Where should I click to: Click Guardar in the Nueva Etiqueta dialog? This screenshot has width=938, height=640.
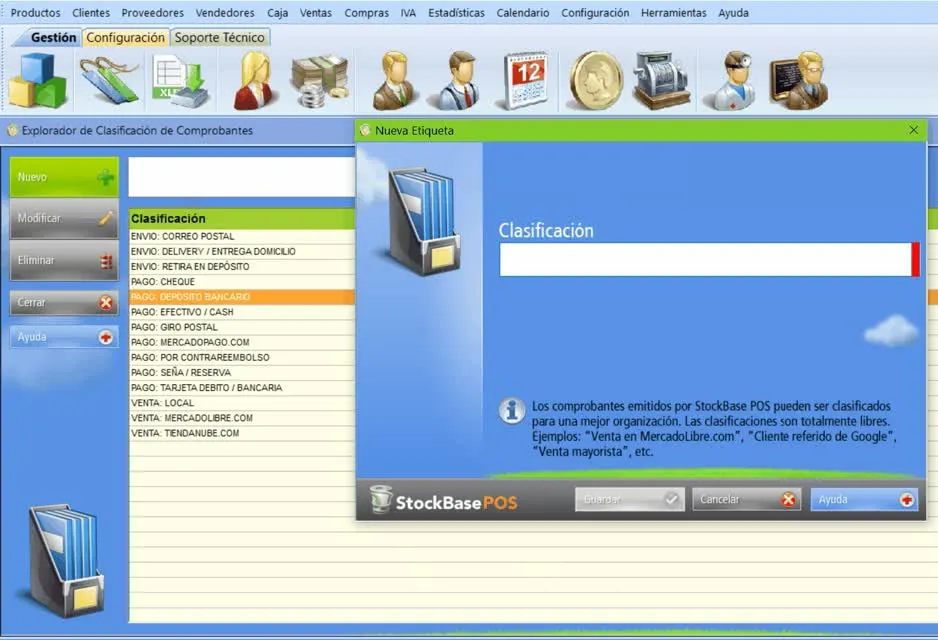[x=630, y=499]
